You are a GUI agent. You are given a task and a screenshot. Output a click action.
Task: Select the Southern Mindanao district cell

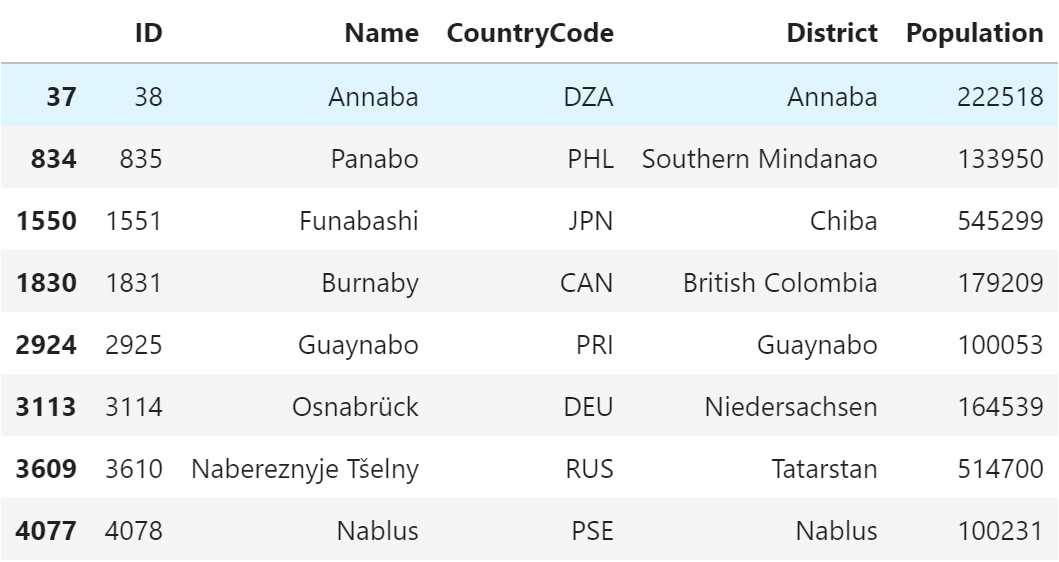pyautogui.click(x=760, y=159)
